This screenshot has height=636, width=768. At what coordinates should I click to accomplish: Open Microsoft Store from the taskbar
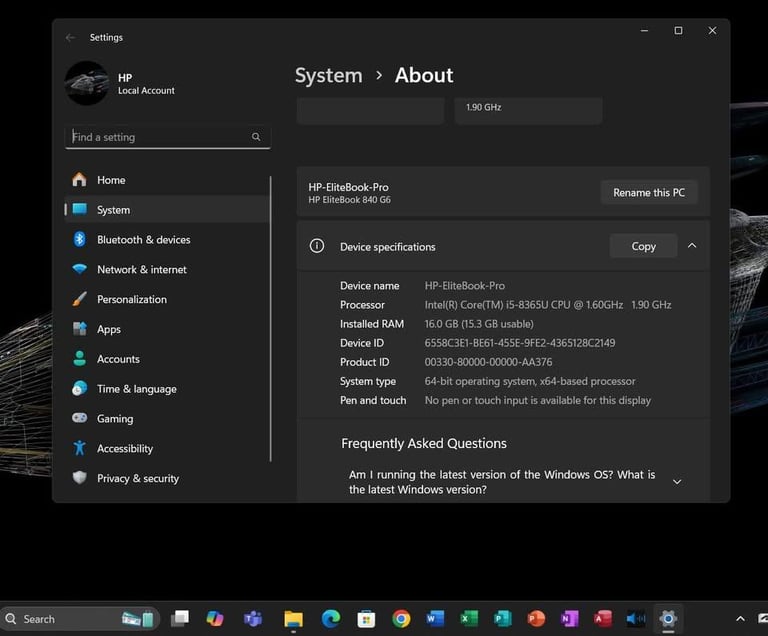pyautogui.click(x=366, y=618)
